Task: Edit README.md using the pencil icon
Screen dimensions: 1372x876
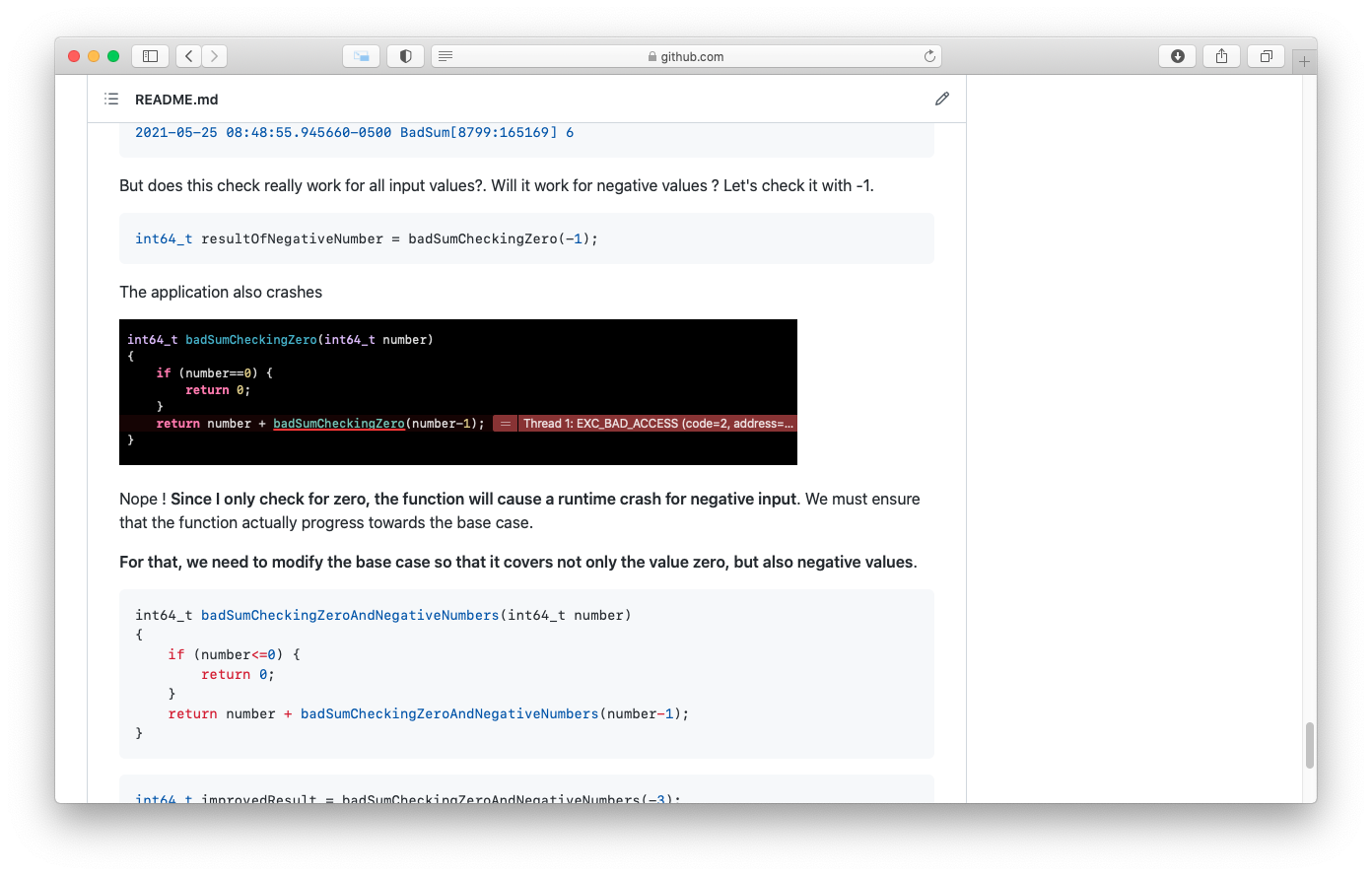Action: pyautogui.click(x=941, y=99)
